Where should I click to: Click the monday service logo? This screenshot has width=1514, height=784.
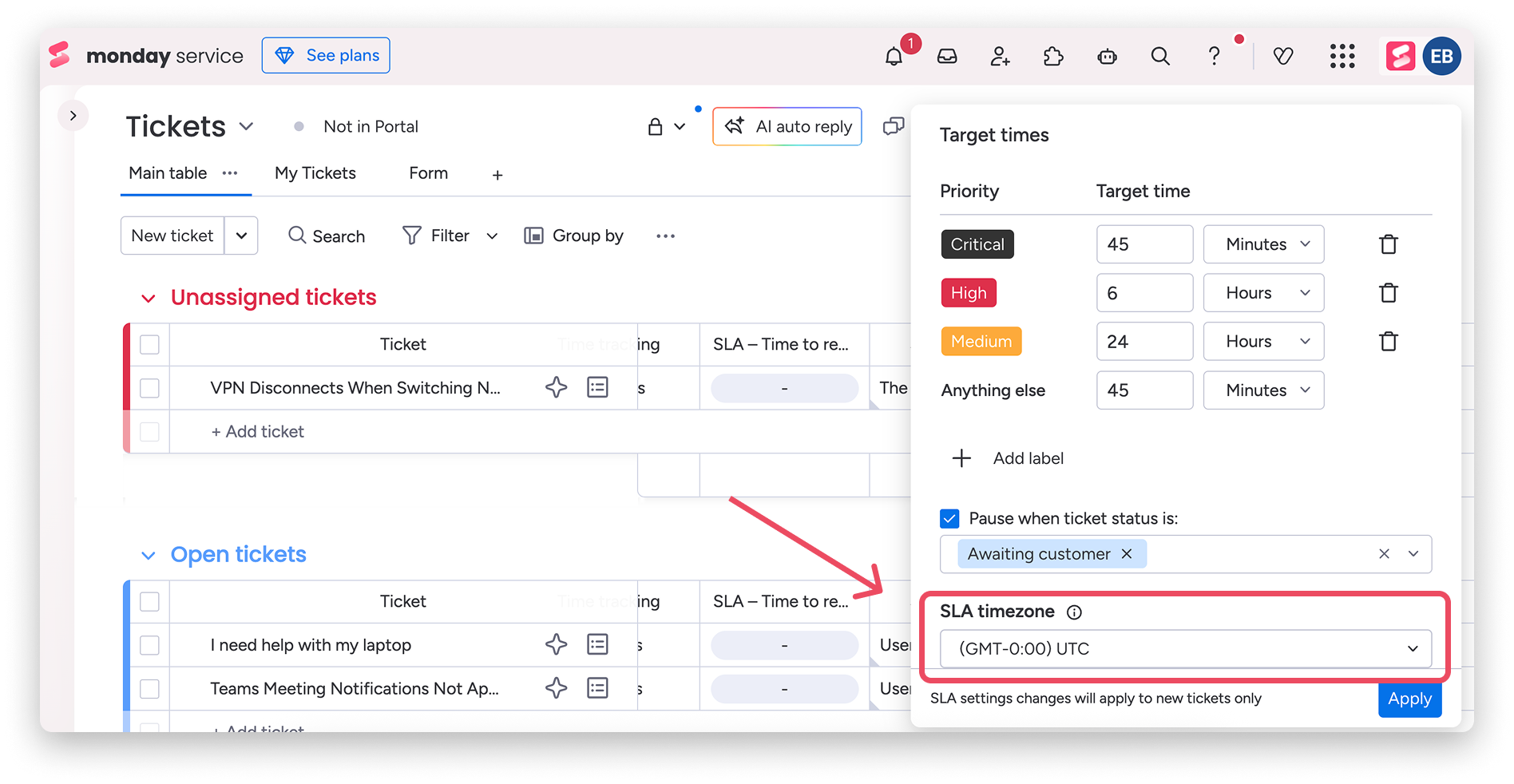point(145,55)
